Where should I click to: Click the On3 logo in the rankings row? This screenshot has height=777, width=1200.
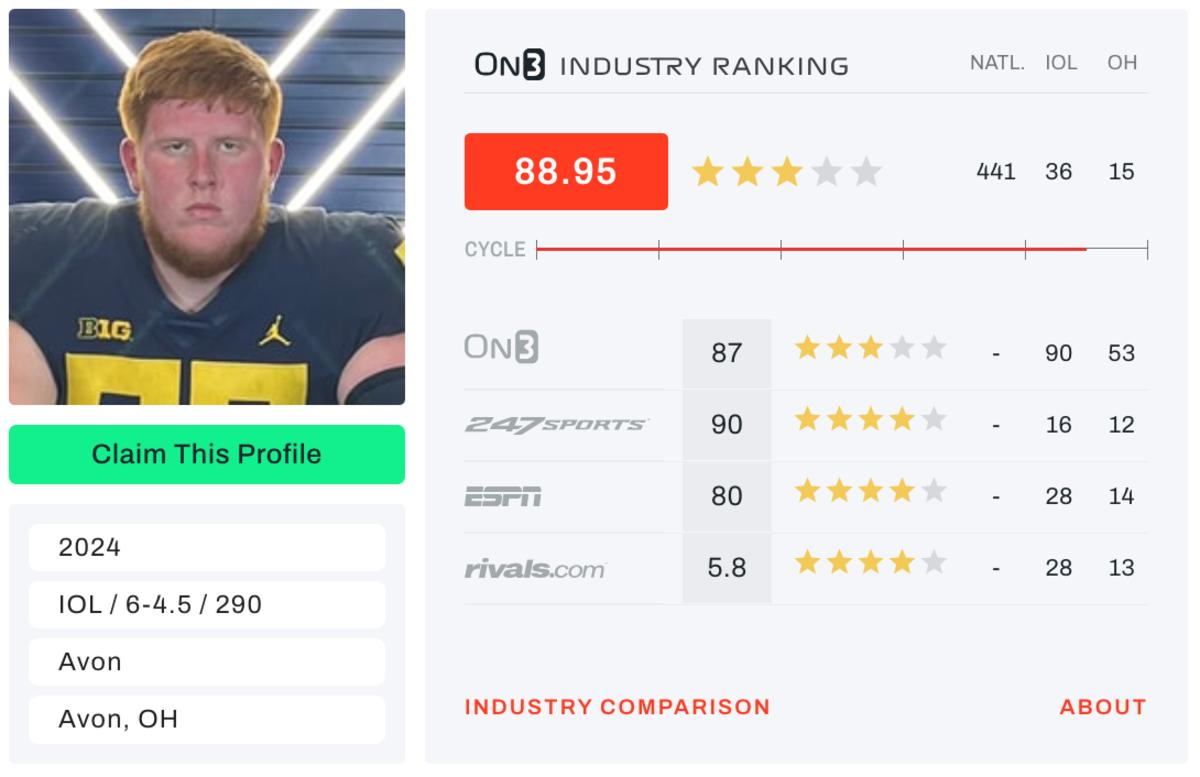point(501,348)
